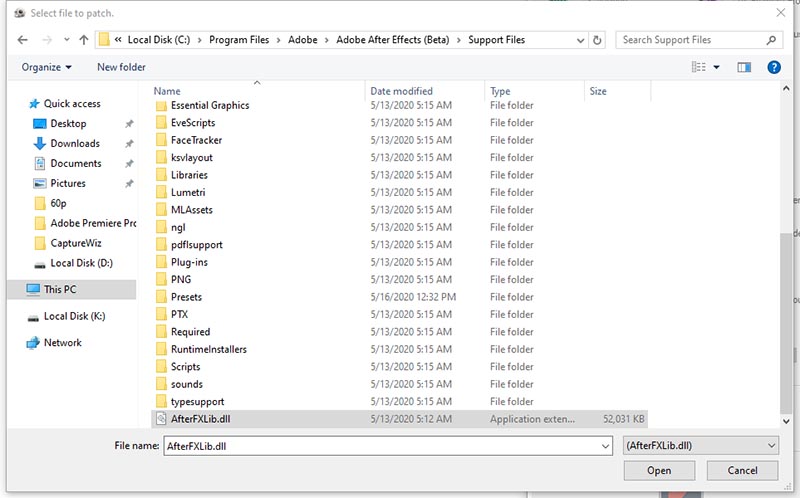This screenshot has height=498, width=800.
Task: Click Adobe in the address path
Action: click(303, 40)
